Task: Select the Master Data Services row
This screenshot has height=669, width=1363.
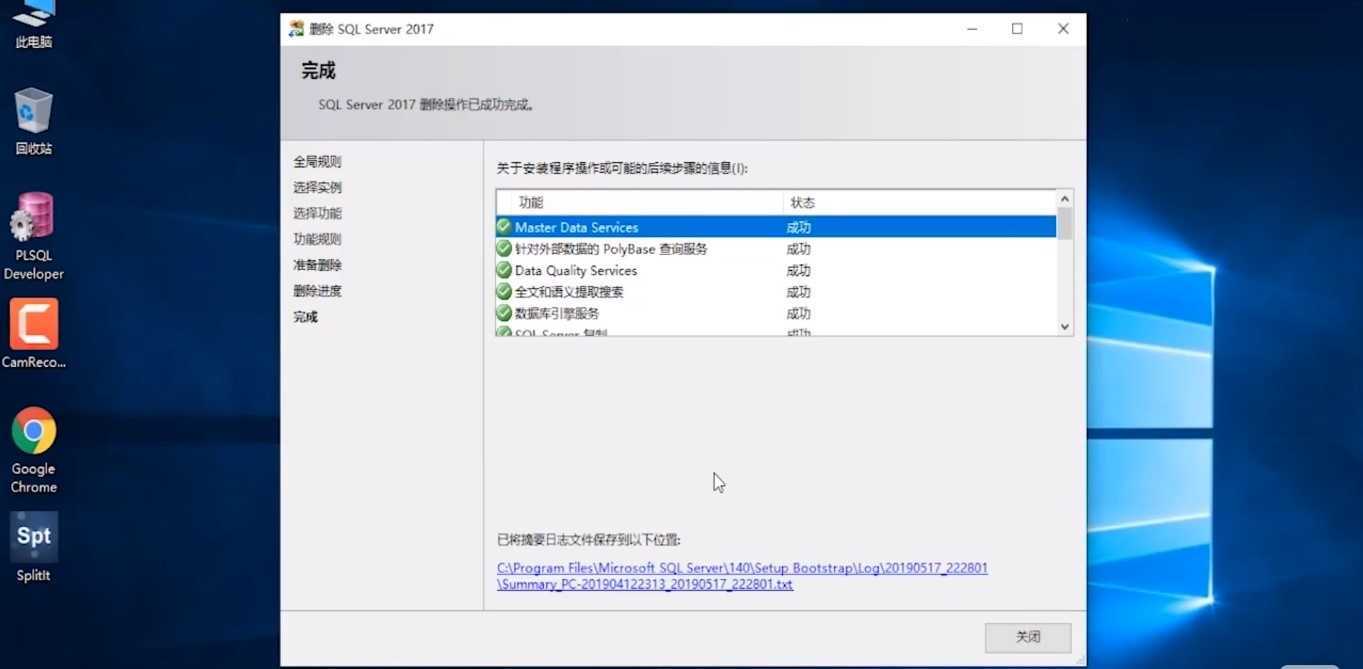Action: 776,227
